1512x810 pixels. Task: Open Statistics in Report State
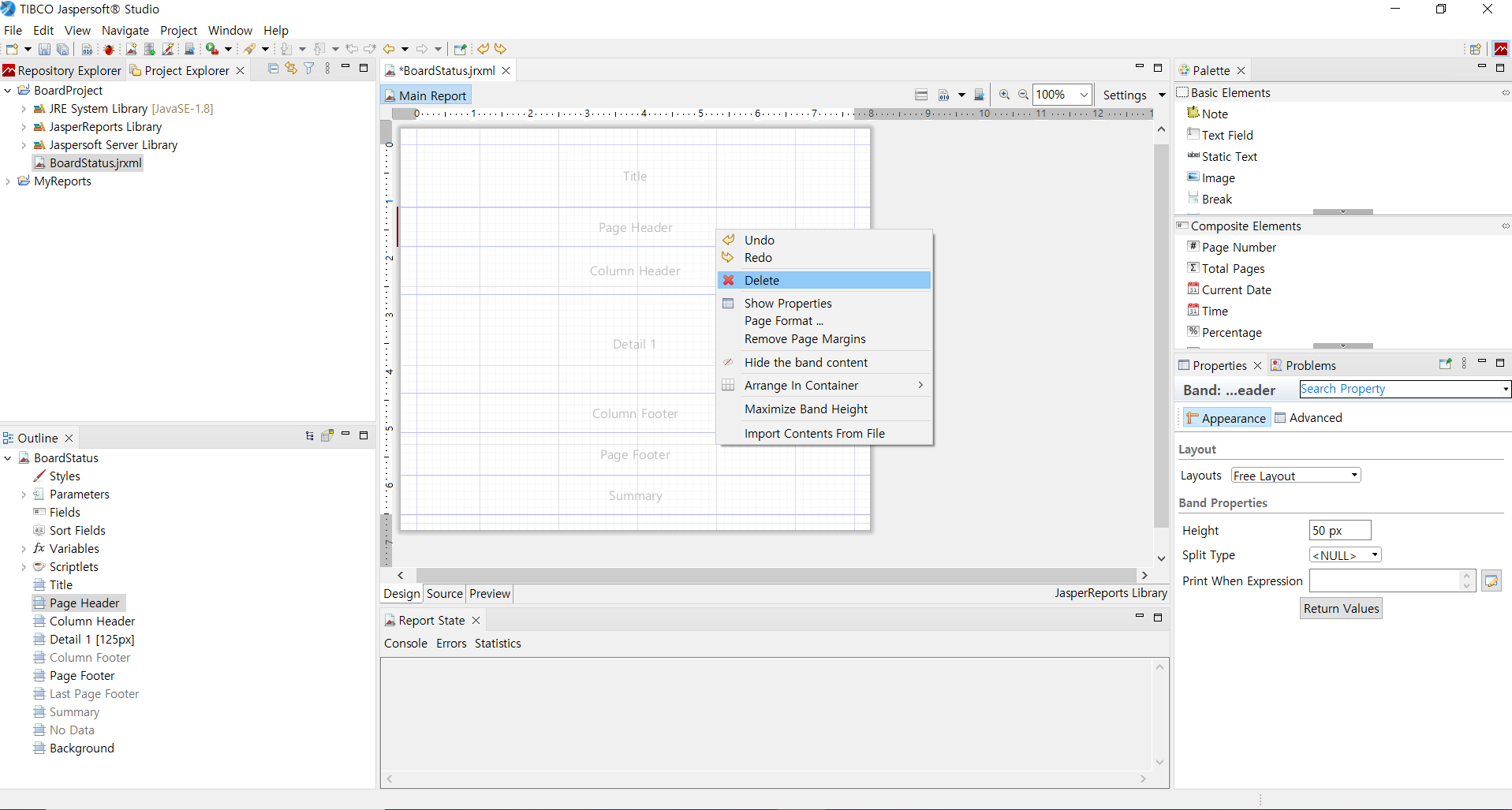coord(498,644)
